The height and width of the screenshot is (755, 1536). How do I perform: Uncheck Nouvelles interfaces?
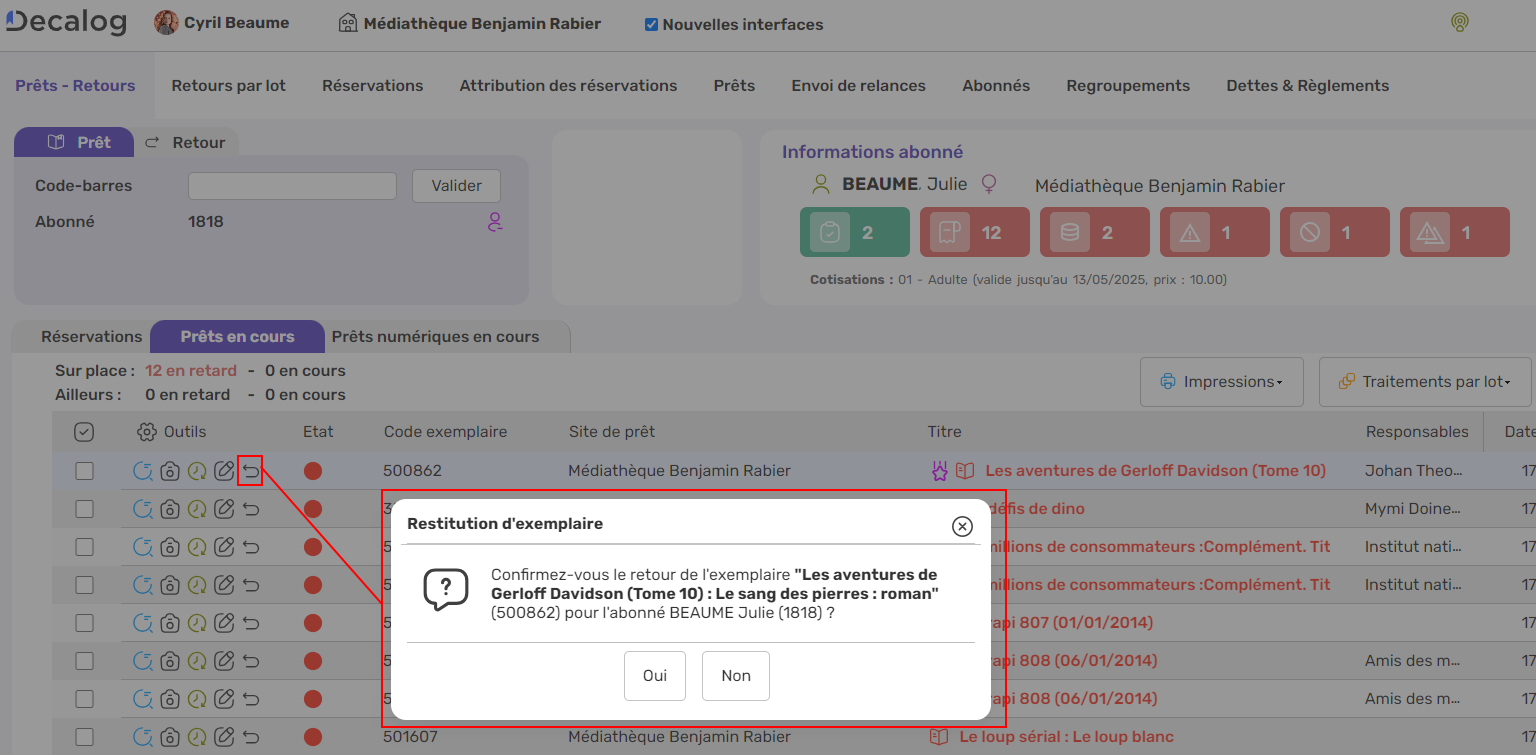tap(651, 24)
